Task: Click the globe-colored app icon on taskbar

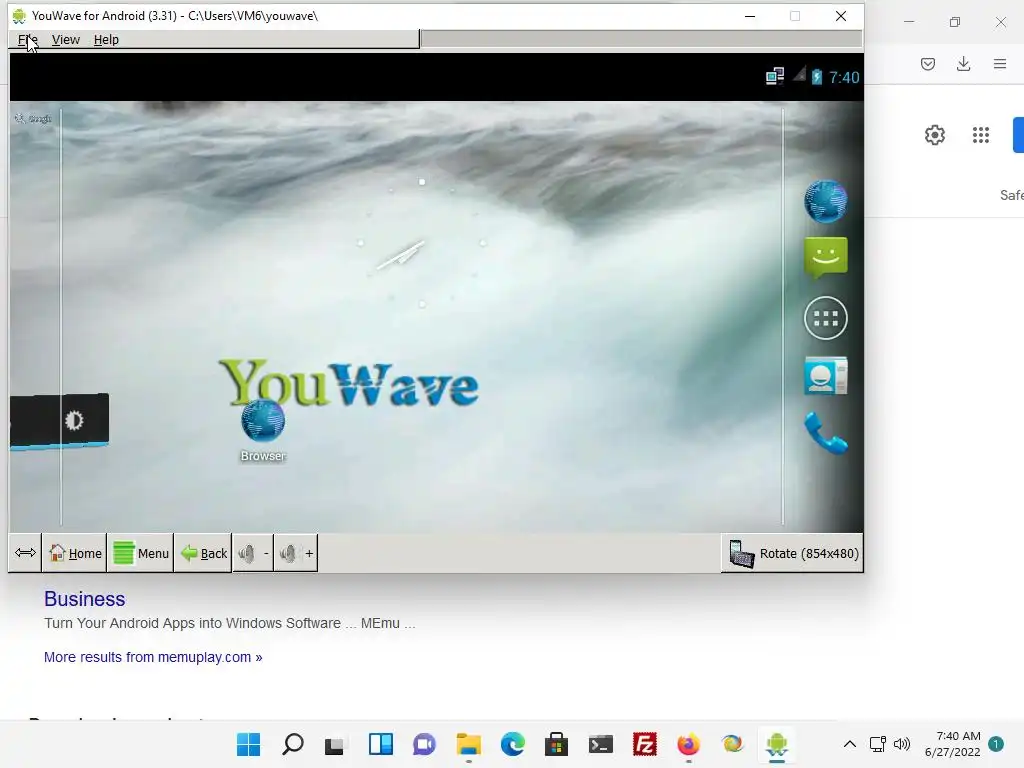Action: (x=732, y=744)
